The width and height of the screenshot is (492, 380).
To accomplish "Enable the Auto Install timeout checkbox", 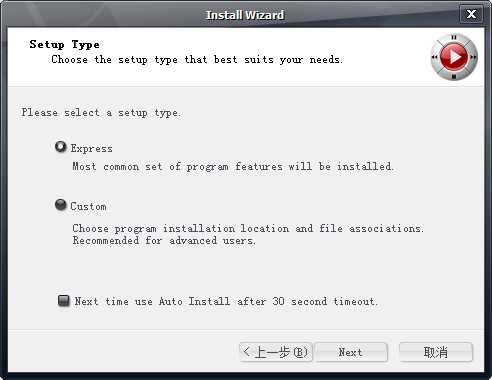I will 63,301.
